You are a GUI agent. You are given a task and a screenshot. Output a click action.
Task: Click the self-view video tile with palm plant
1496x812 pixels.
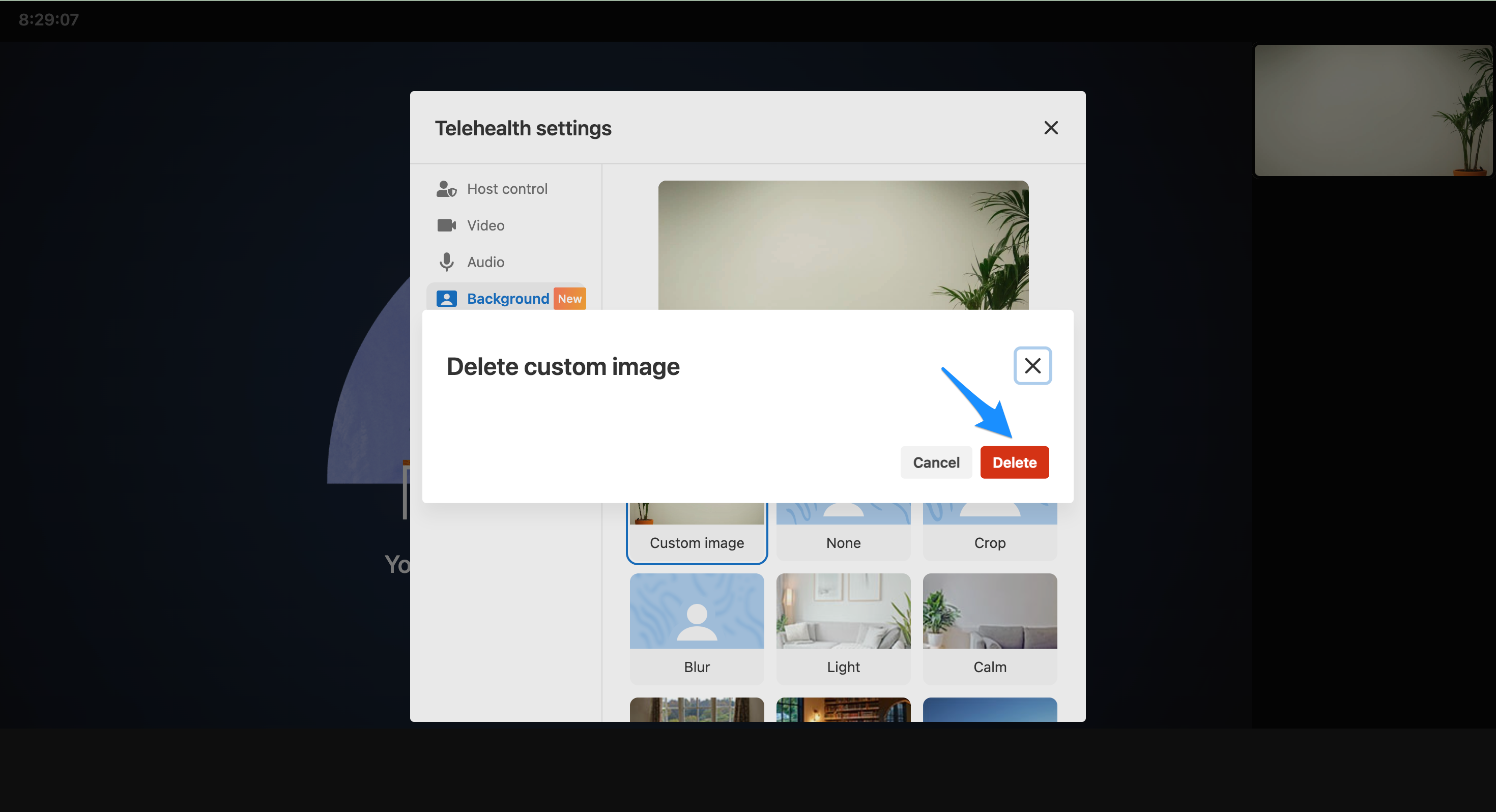tap(1372, 110)
